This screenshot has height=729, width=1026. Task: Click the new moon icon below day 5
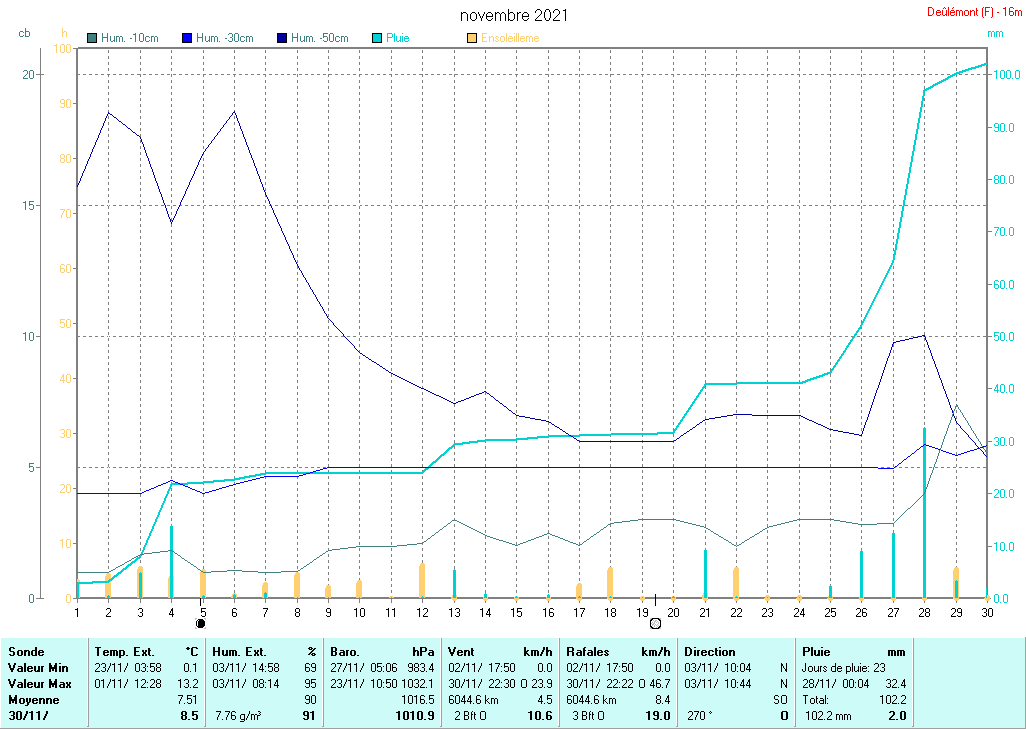click(200, 623)
